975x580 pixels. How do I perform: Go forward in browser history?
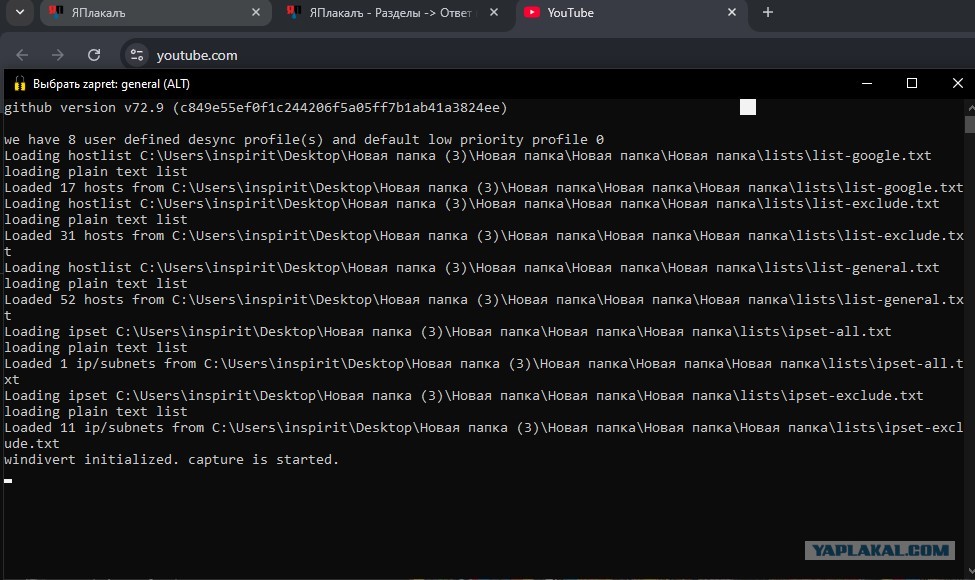coord(58,55)
